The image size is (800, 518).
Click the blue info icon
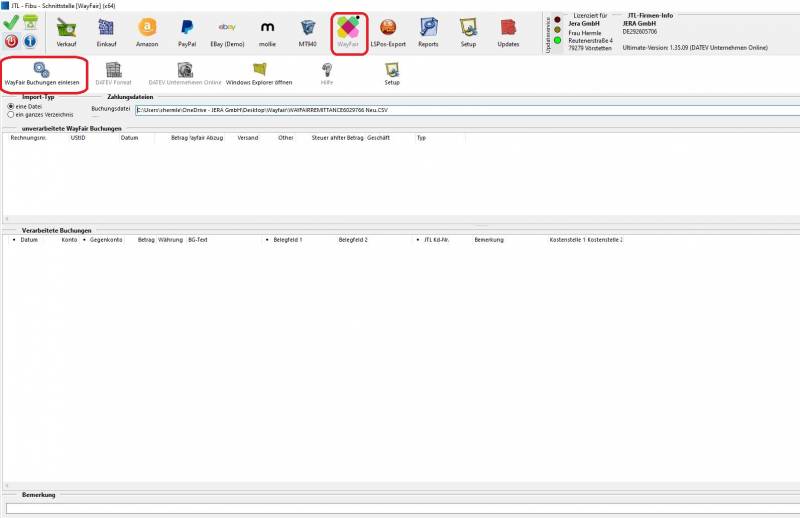pyautogui.click(x=30, y=41)
